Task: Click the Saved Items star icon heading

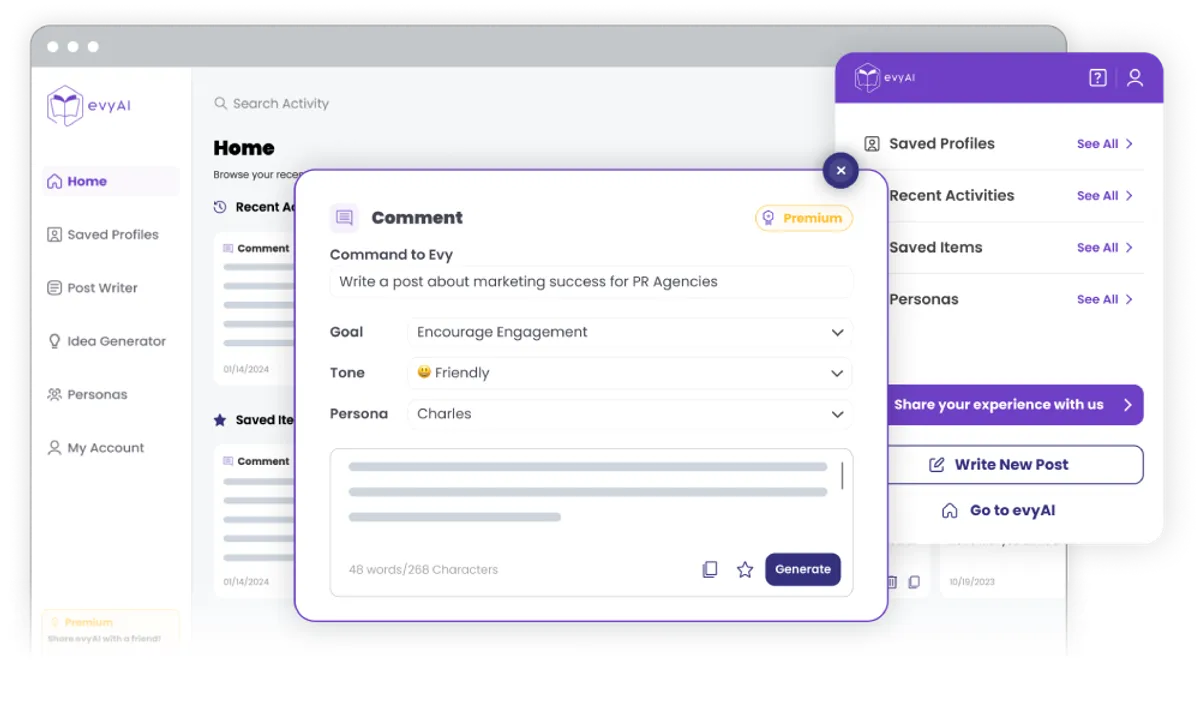Action: tap(220, 420)
